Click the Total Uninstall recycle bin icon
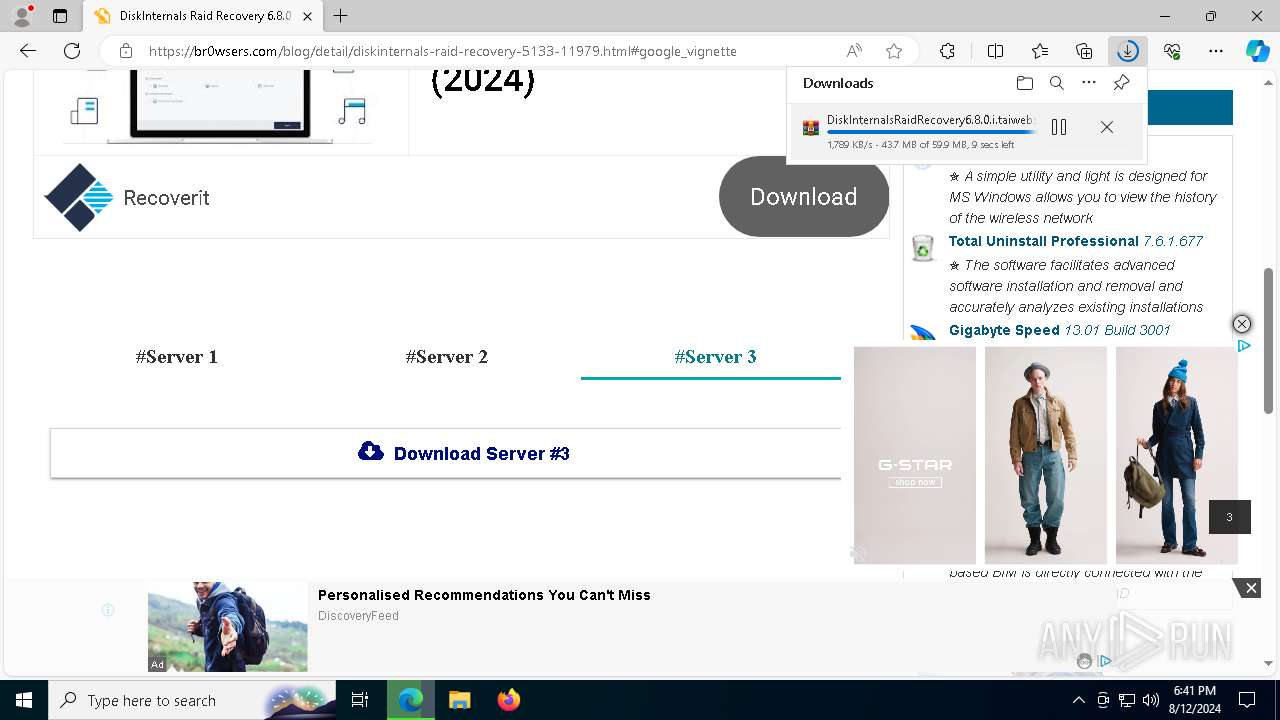Viewport: 1280px width, 720px height. click(x=923, y=247)
